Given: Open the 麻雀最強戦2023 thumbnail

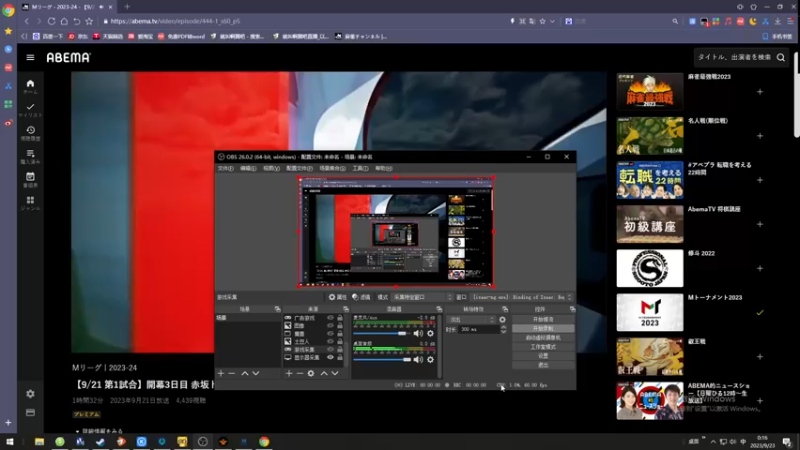Looking at the screenshot, I should pos(649,92).
